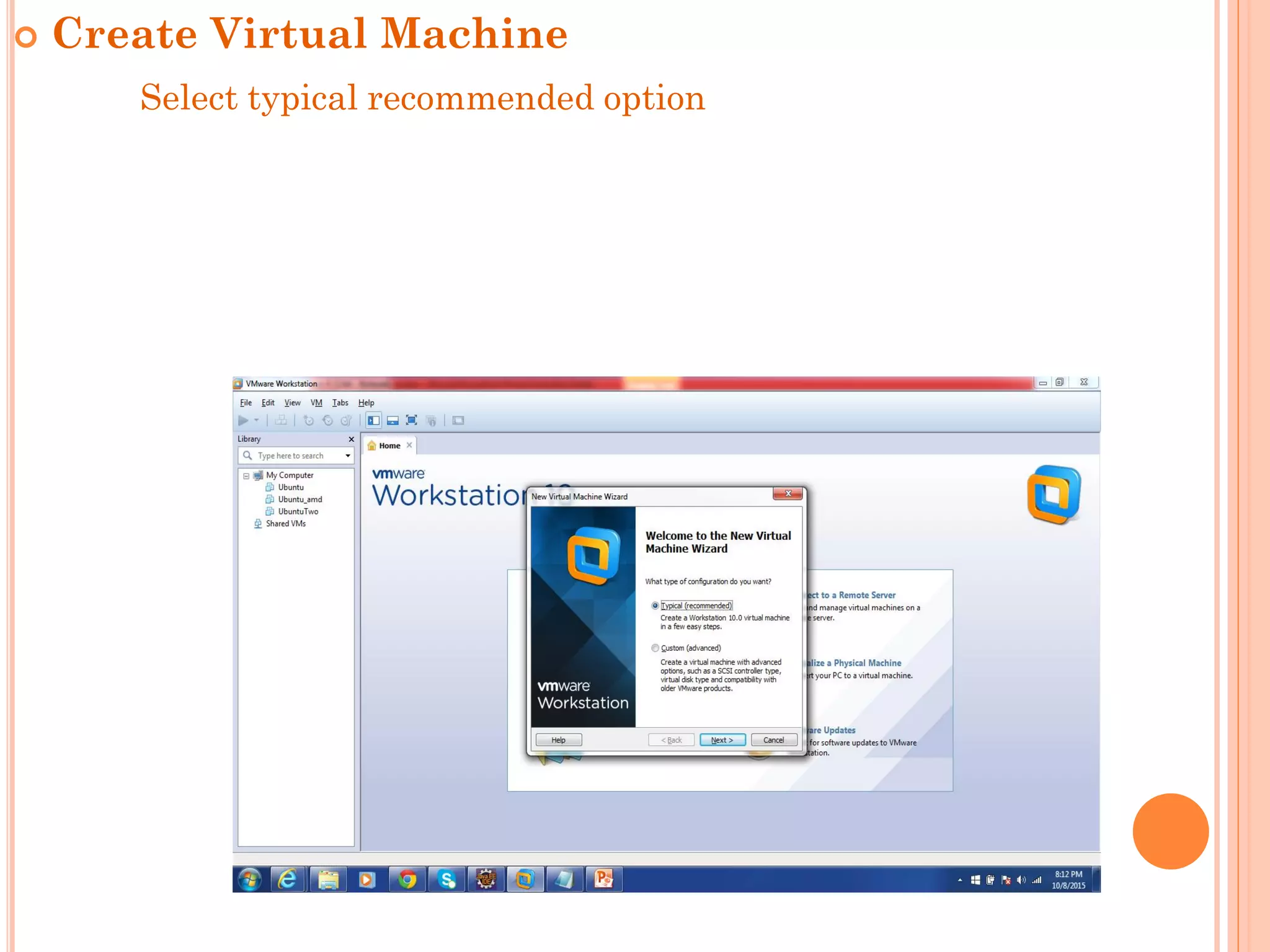Viewport: 1270px width, 952px height.
Task: Open the Edit menu
Action: point(268,403)
